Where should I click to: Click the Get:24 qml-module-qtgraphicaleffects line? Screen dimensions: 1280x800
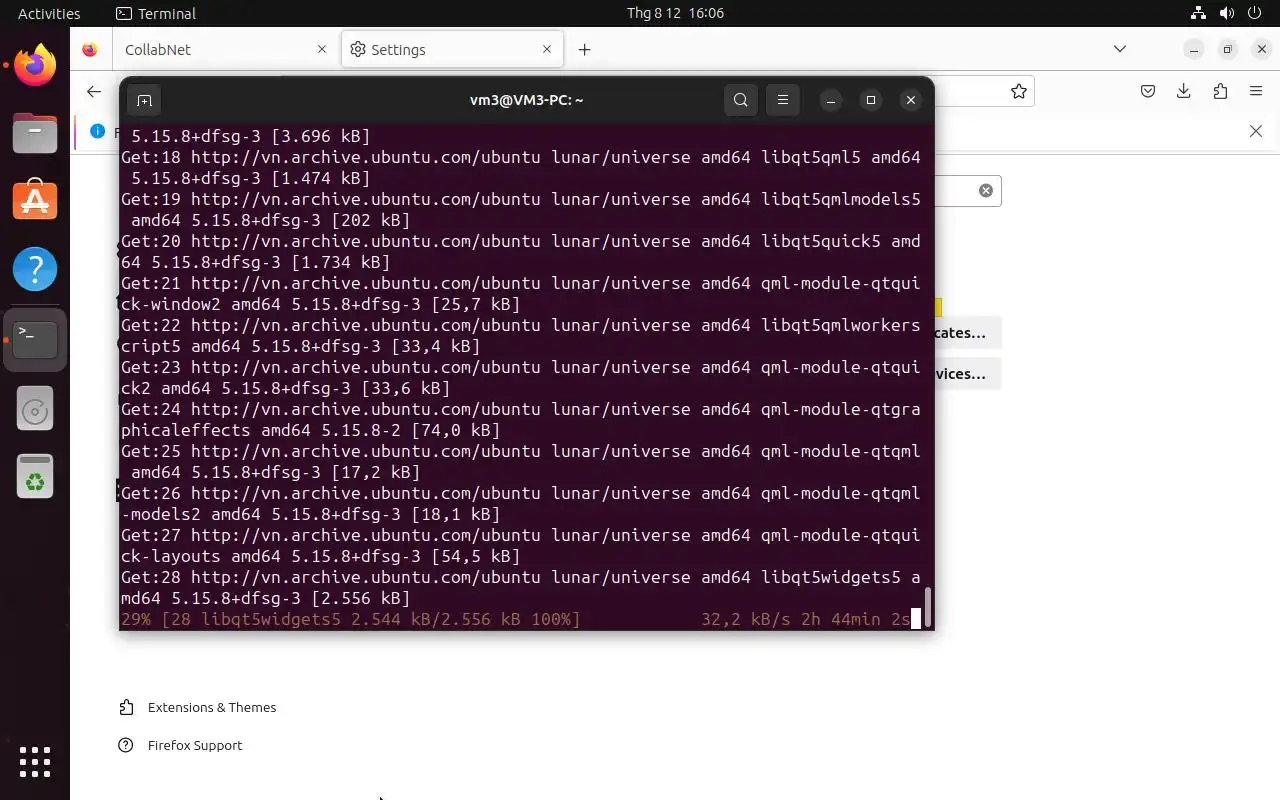pyautogui.click(x=520, y=420)
